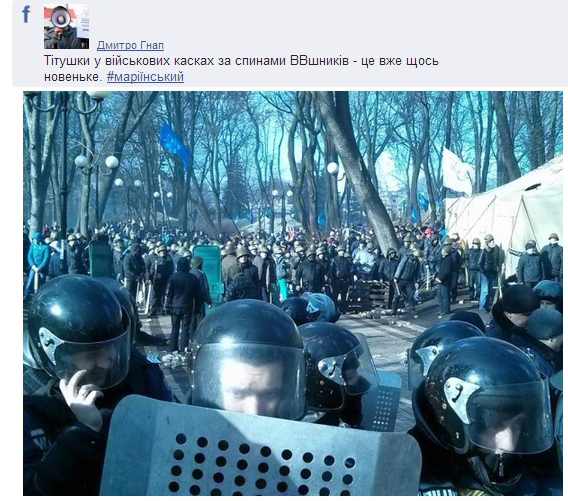Screen dimensions: 568x501
Task: Click the raised hand of left officer
Action: point(83,398)
